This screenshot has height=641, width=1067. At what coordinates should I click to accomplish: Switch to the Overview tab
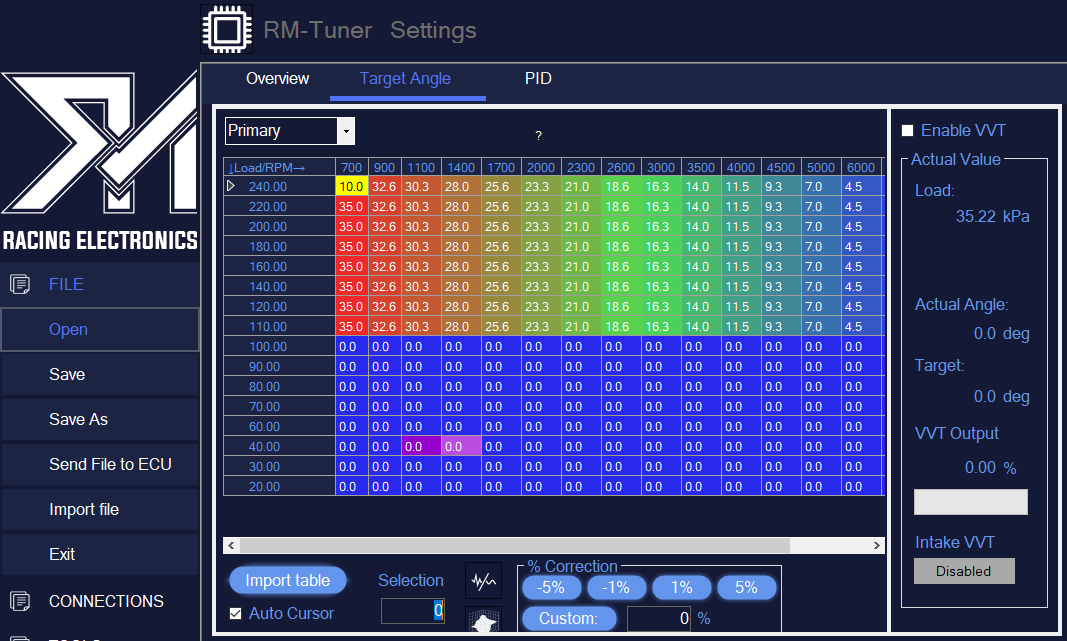(x=277, y=79)
